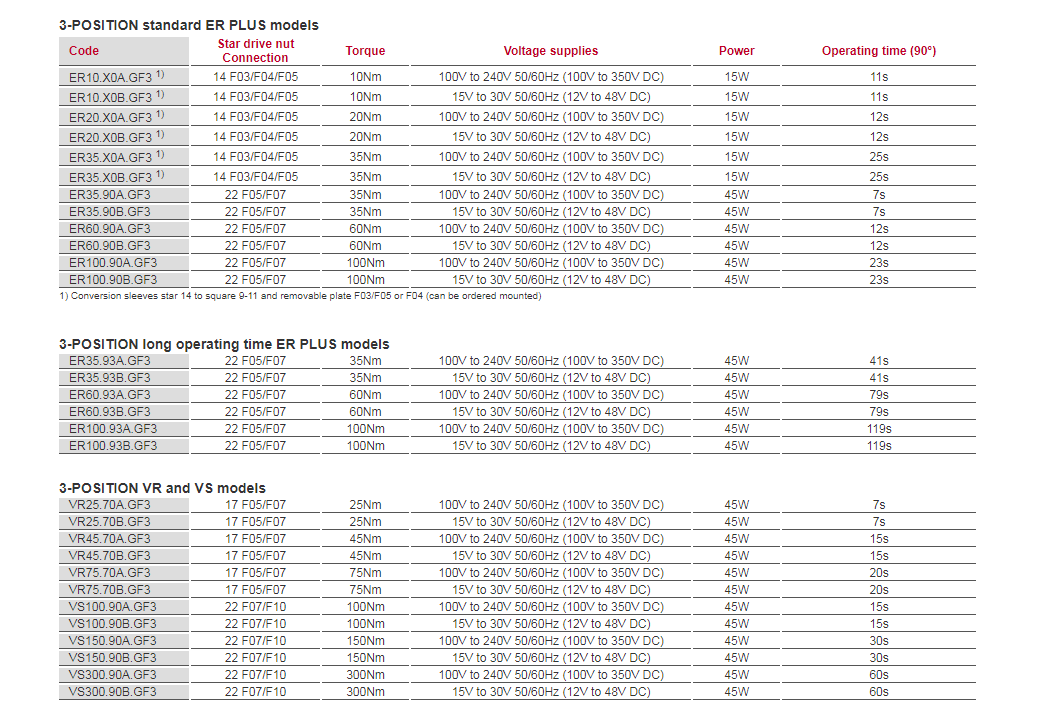This screenshot has width=1044, height=715.
Task: Click the VS150.90A.GF3 code entry
Action: 113,641
